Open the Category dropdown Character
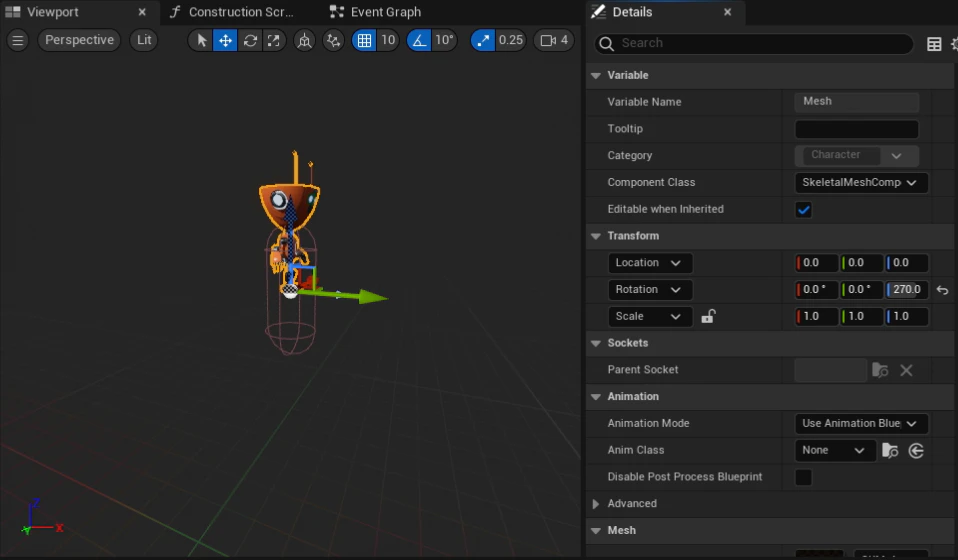Image resolution: width=958 pixels, height=560 pixels. pyautogui.click(x=857, y=155)
